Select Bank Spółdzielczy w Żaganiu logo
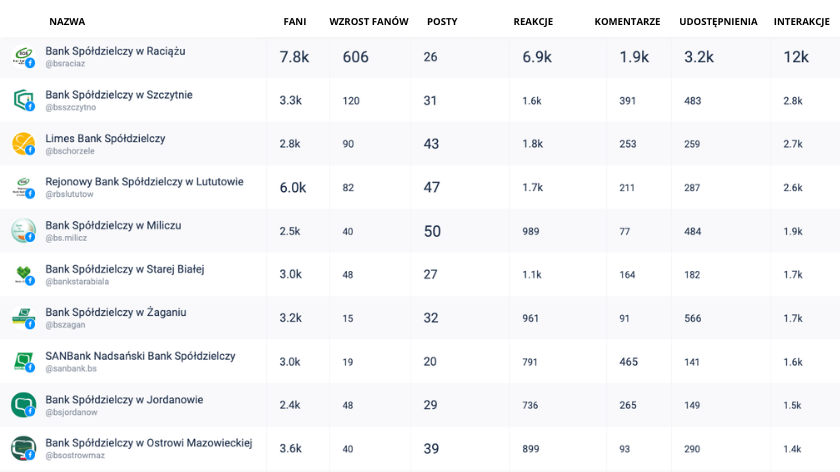The height and width of the screenshot is (472, 840). [23, 318]
